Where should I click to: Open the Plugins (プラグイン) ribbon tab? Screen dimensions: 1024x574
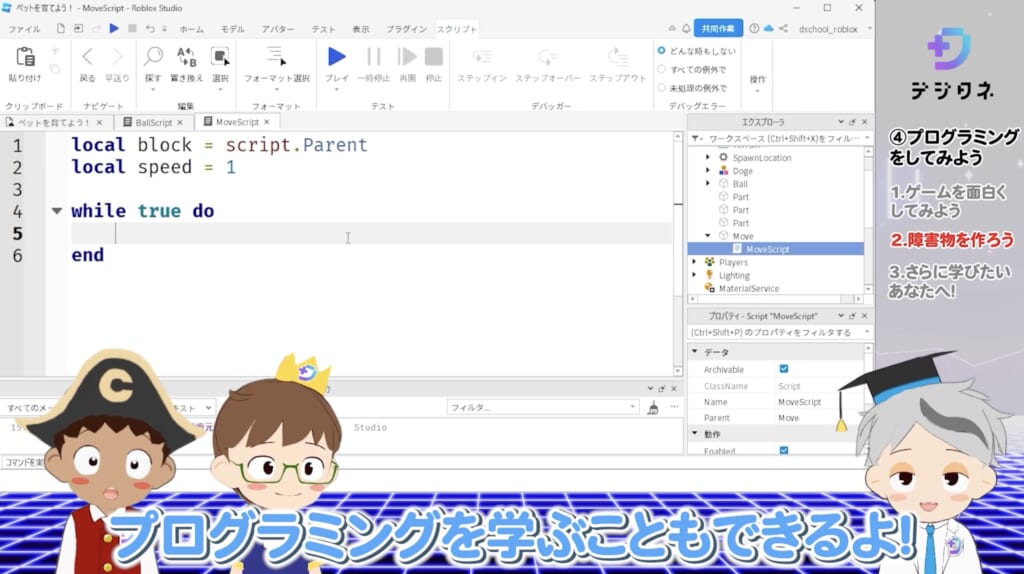click(x=406, y=29)
